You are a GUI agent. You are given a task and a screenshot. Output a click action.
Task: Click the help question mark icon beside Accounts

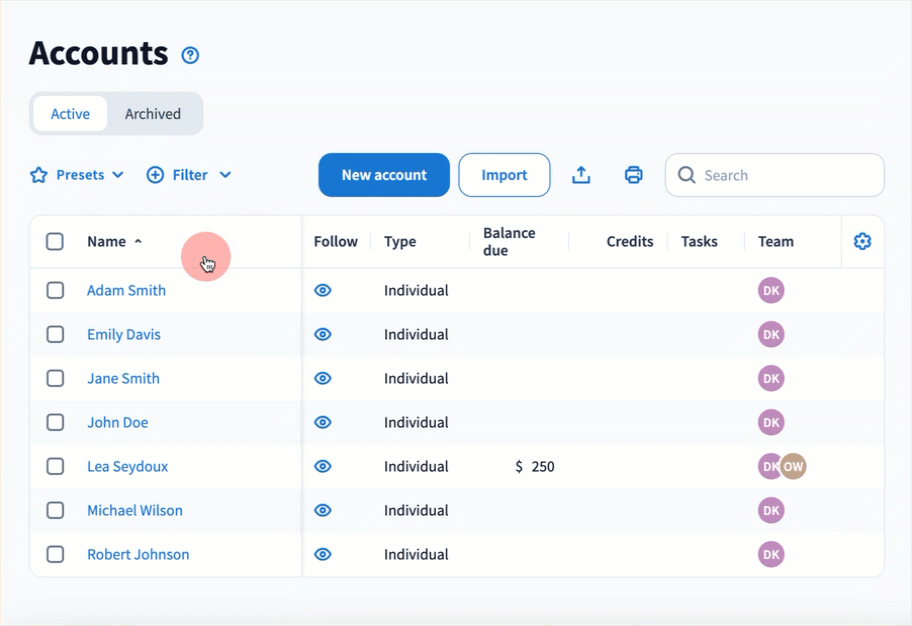(x=190, y=55)
